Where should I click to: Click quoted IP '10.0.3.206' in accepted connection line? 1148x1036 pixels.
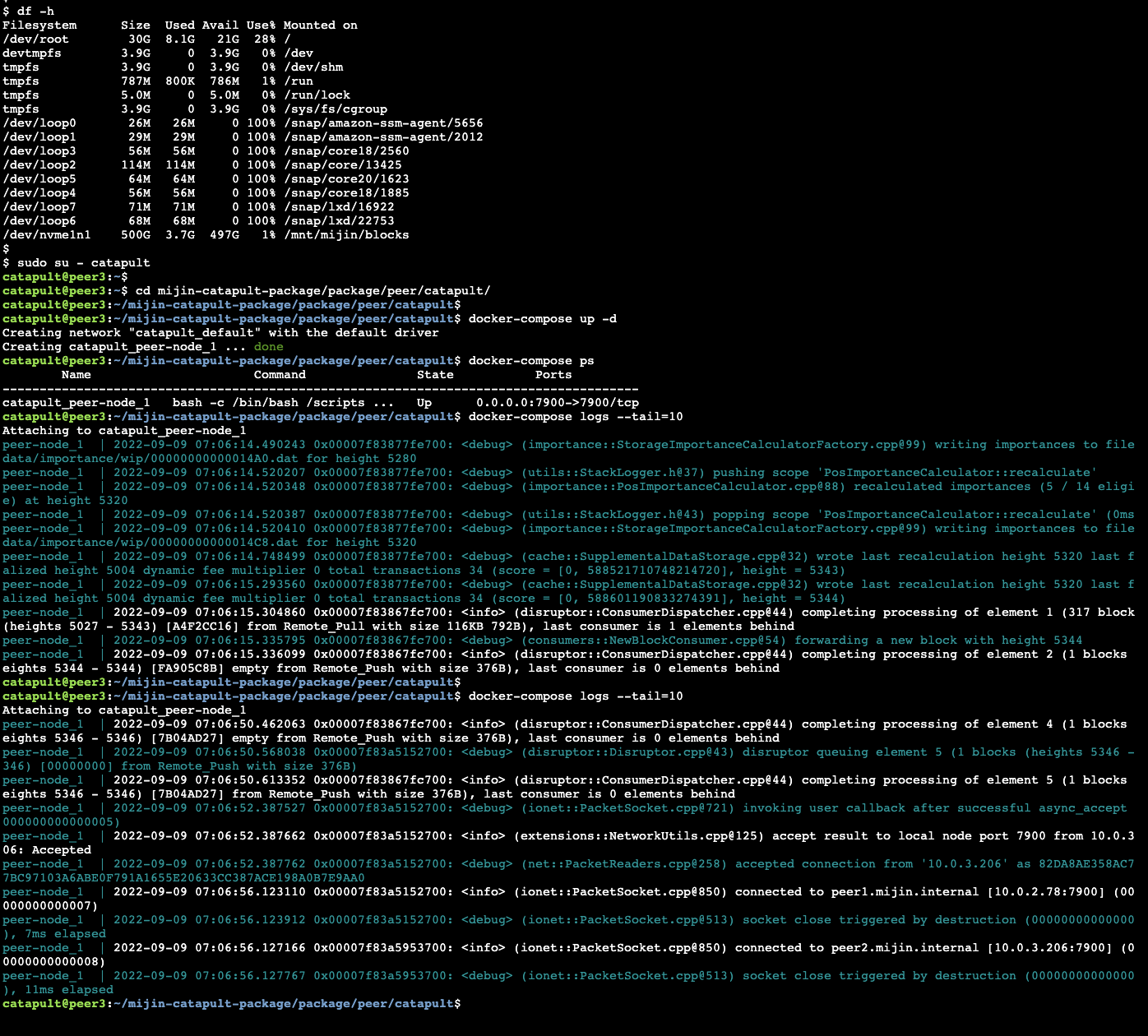(965, 863)
